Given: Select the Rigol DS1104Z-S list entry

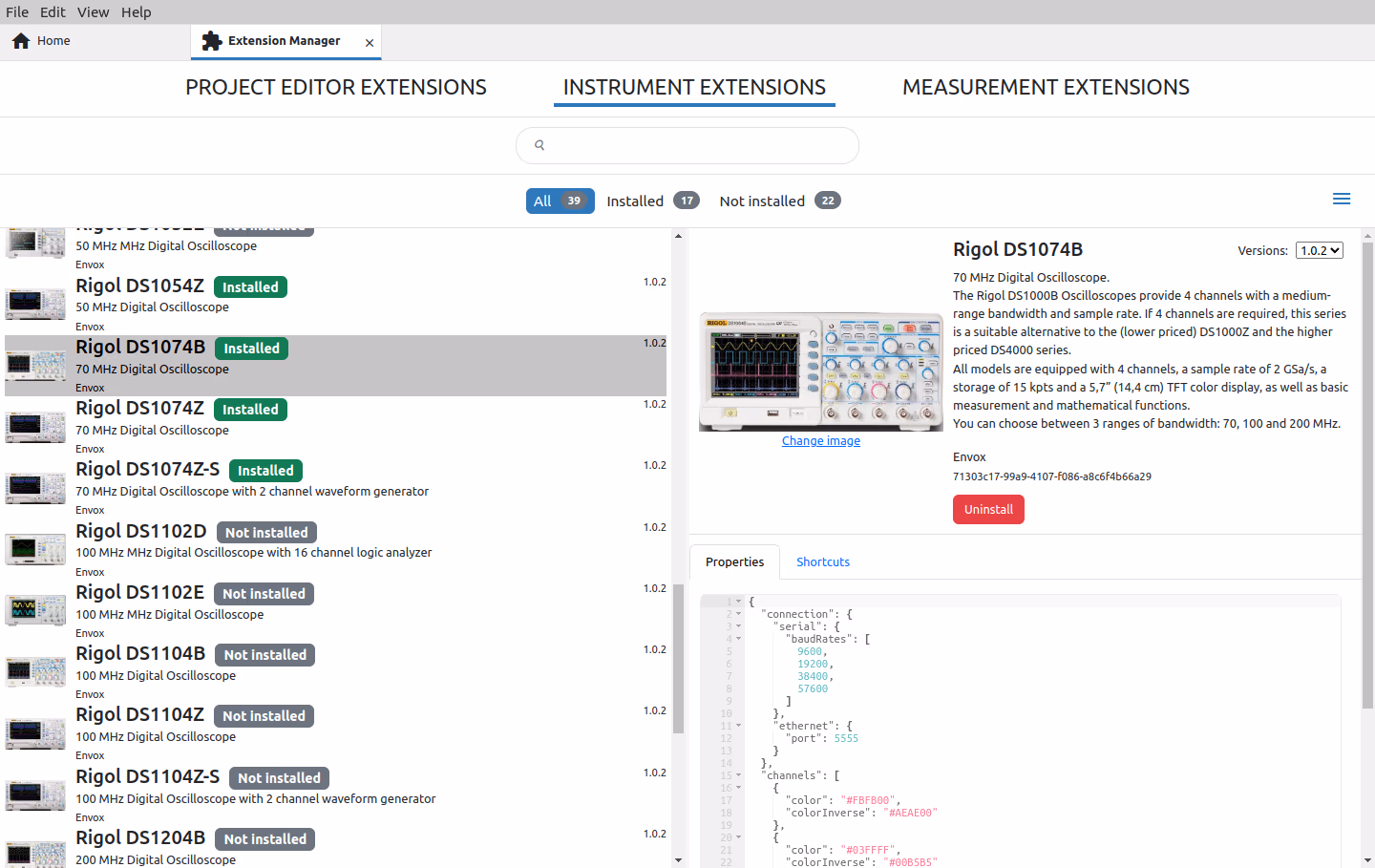Looking at the screenshot, I should point(335,795).
